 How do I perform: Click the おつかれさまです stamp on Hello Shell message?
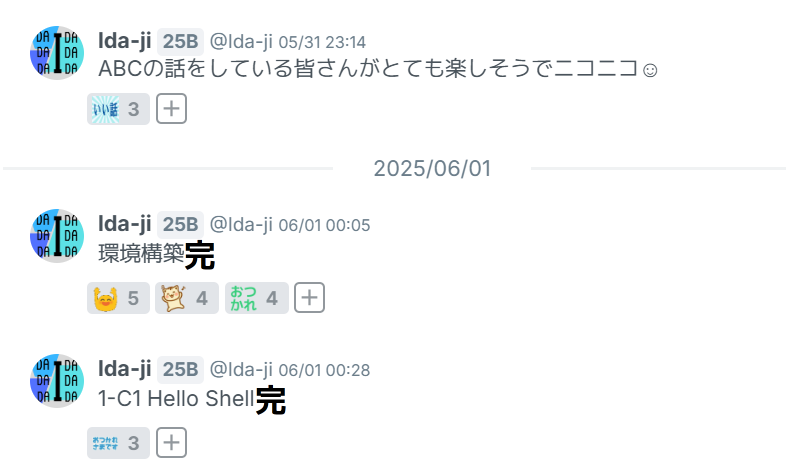point(118,443)
